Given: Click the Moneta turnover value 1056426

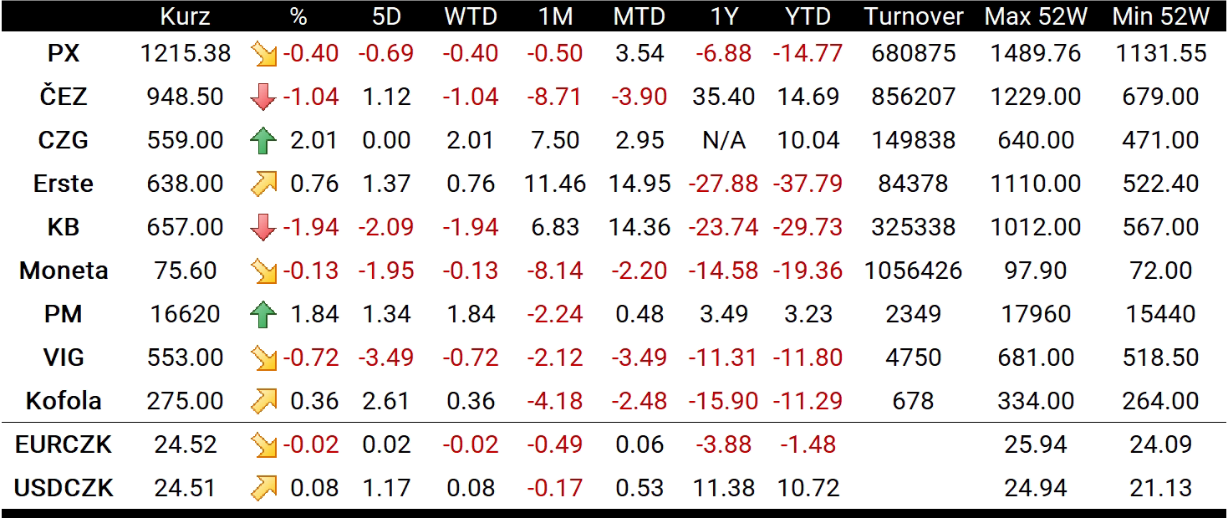Looking at the screenshot, I should 914,271.
